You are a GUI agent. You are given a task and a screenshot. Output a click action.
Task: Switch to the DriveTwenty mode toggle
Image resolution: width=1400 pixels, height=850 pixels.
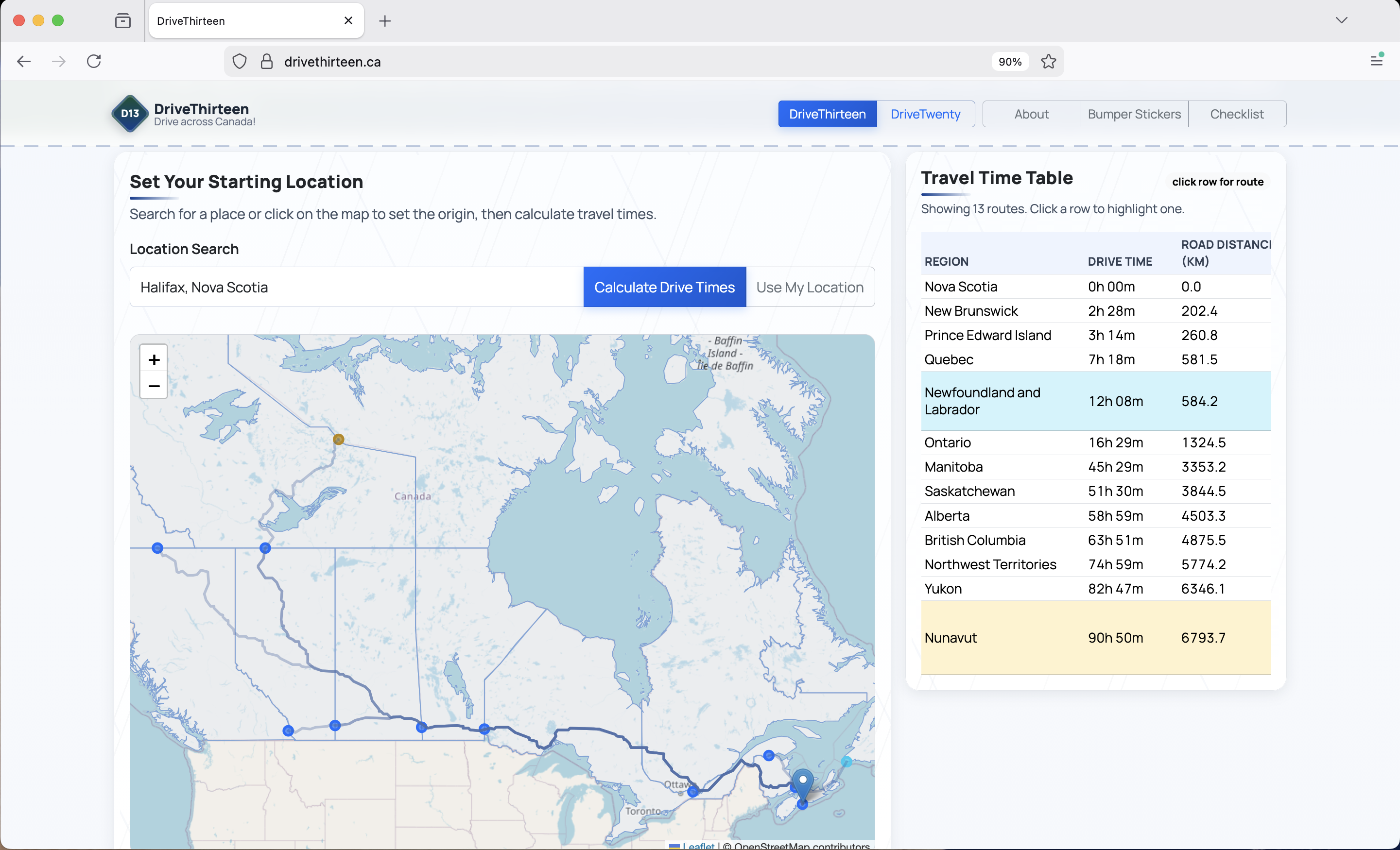click(925, 114)
